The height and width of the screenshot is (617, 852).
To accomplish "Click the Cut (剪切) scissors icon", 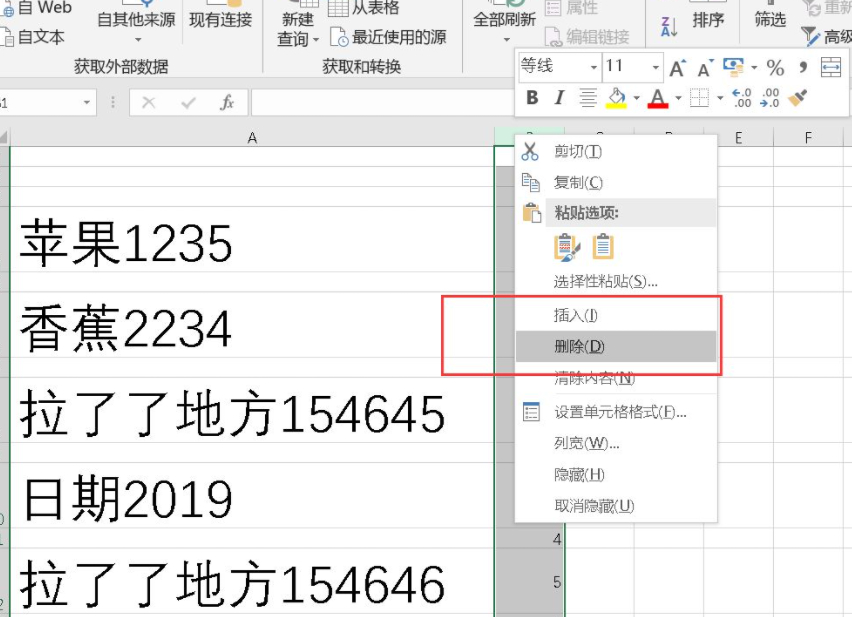I will click(530, 152).
